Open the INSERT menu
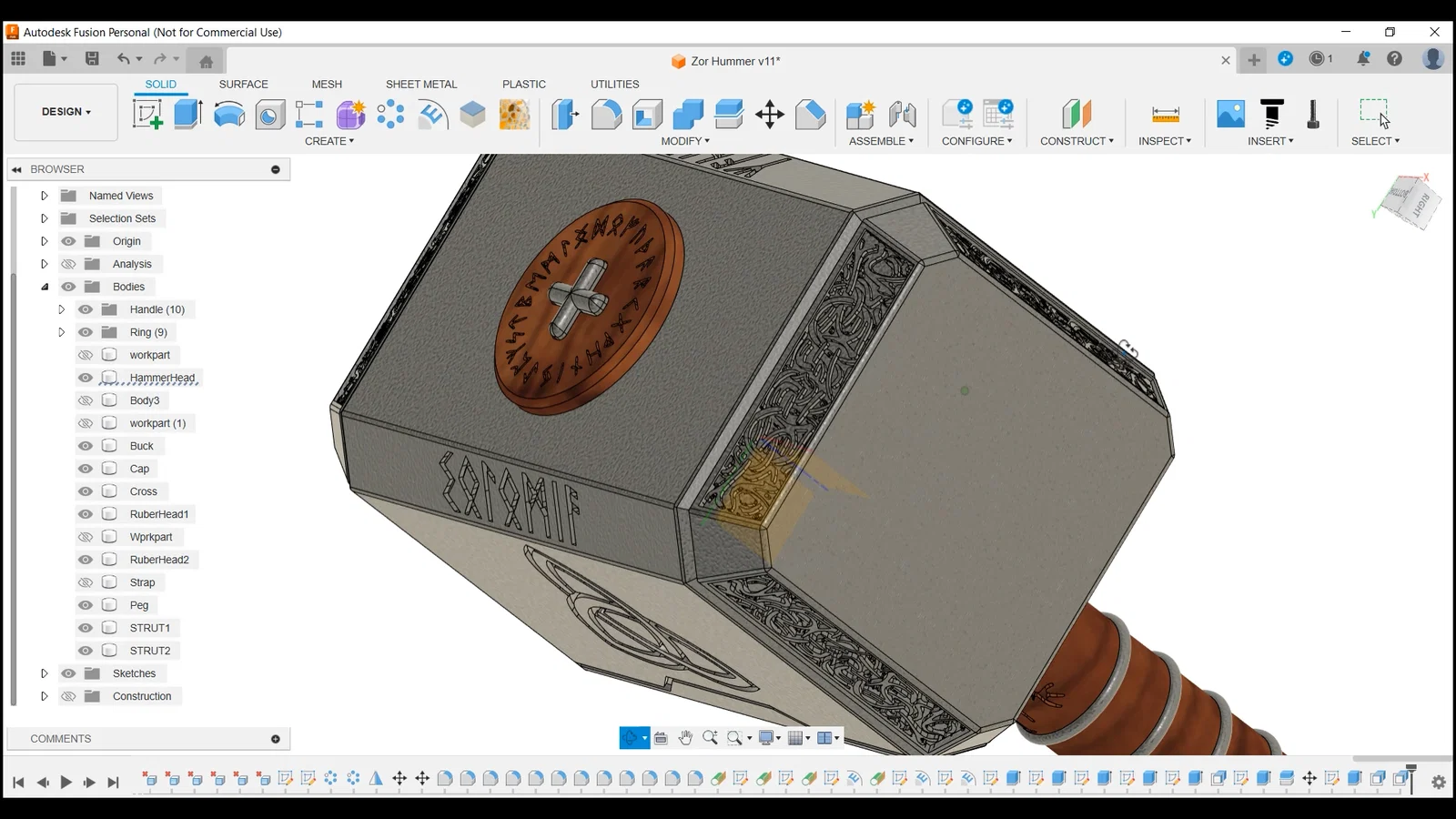The height and width of the screenshot is (819, 1456). (x=1270, y=141)
